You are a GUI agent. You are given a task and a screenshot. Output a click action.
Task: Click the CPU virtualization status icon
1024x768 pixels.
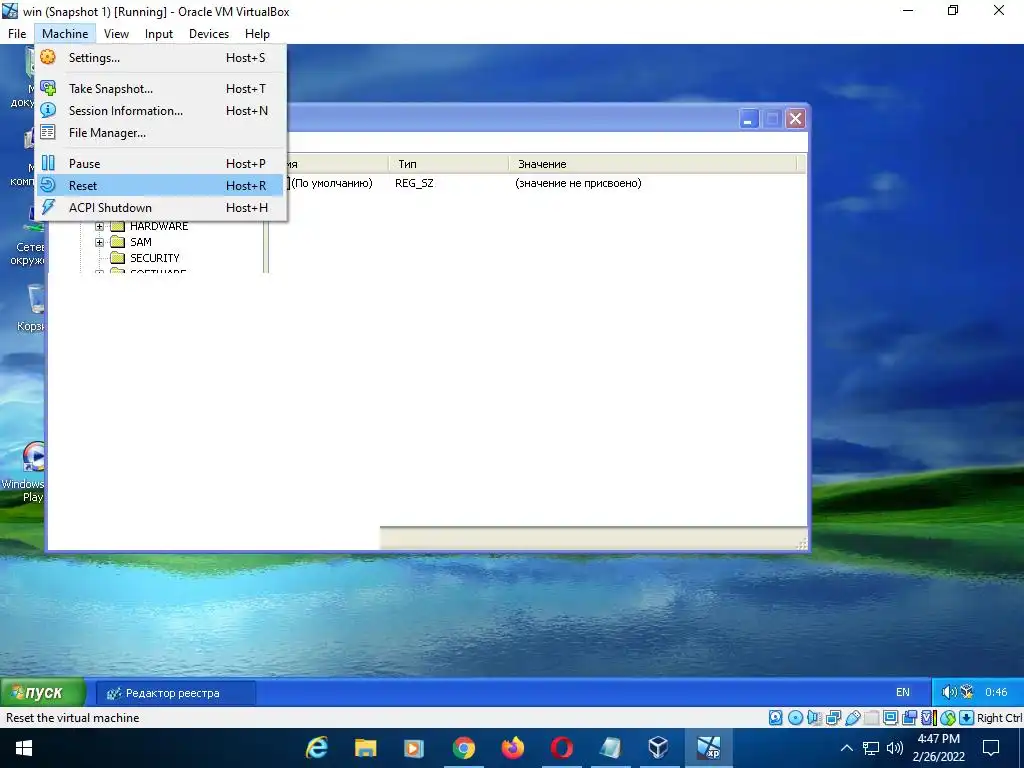(929, 718)
